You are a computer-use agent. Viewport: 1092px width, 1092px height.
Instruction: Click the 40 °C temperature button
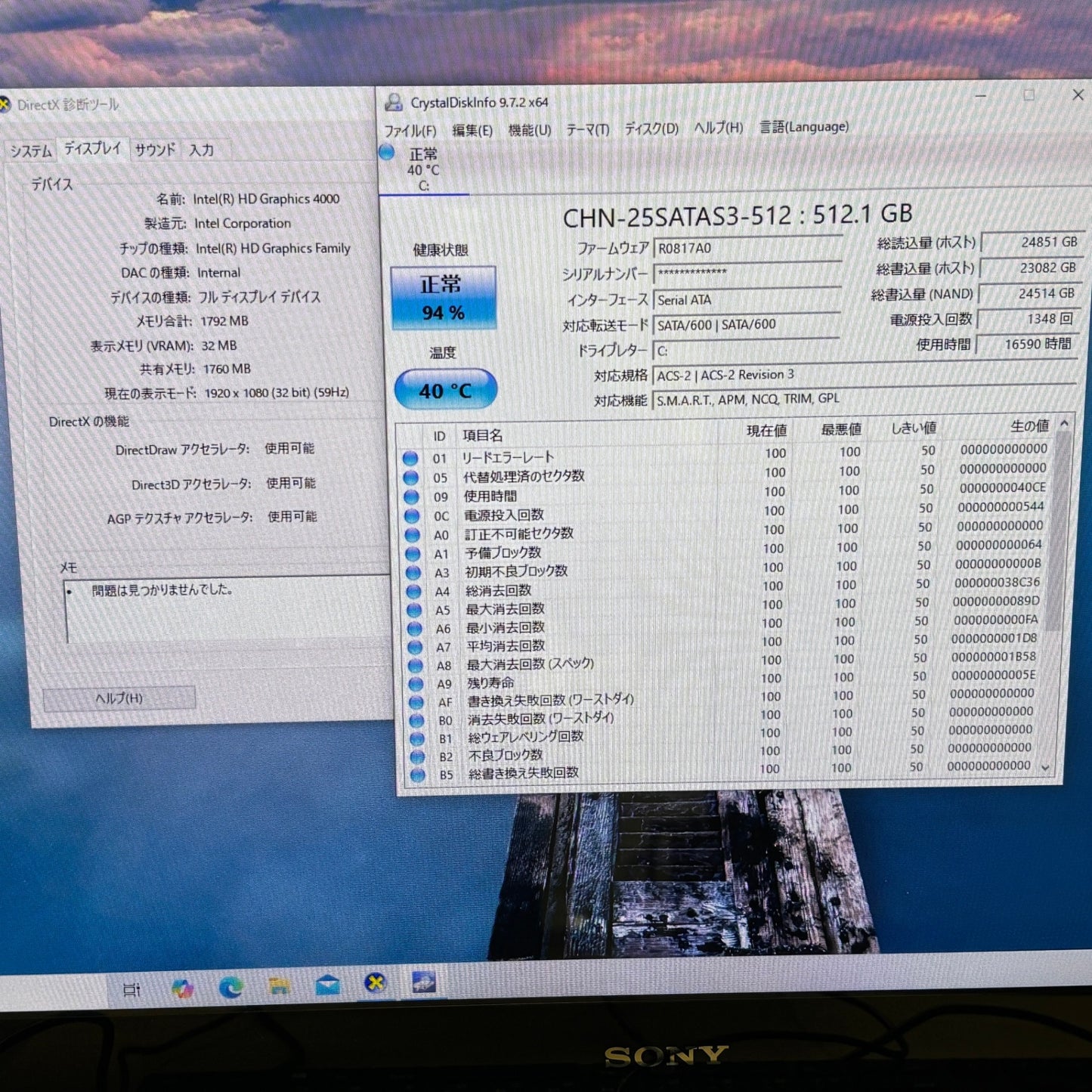(x=446, y=390)
